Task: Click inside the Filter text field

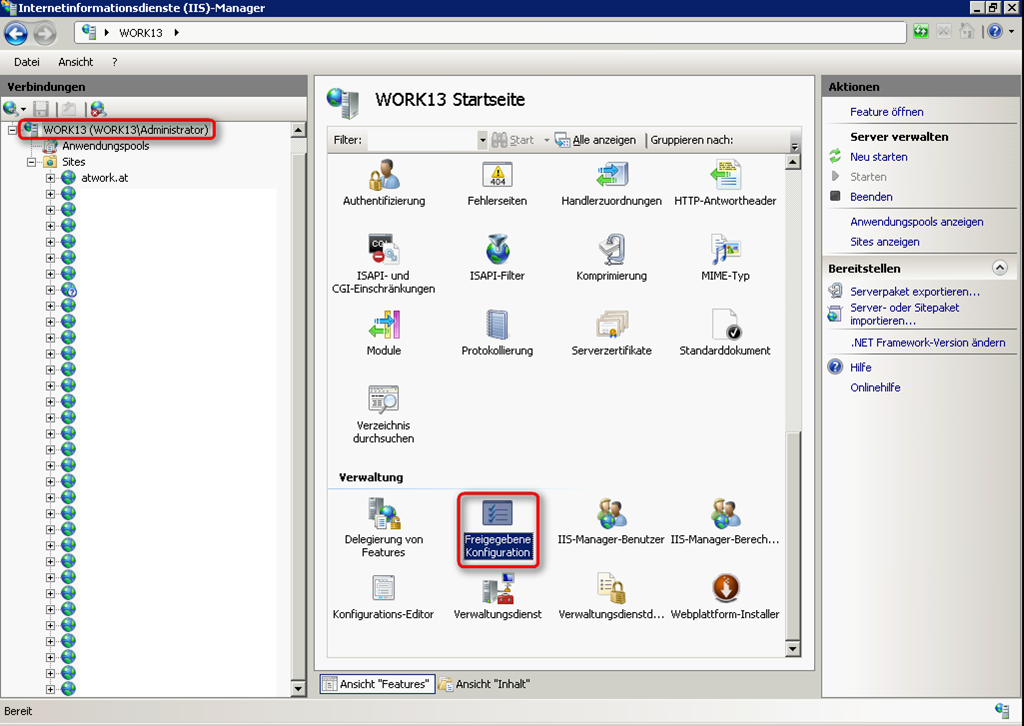Action: (420, 141)
